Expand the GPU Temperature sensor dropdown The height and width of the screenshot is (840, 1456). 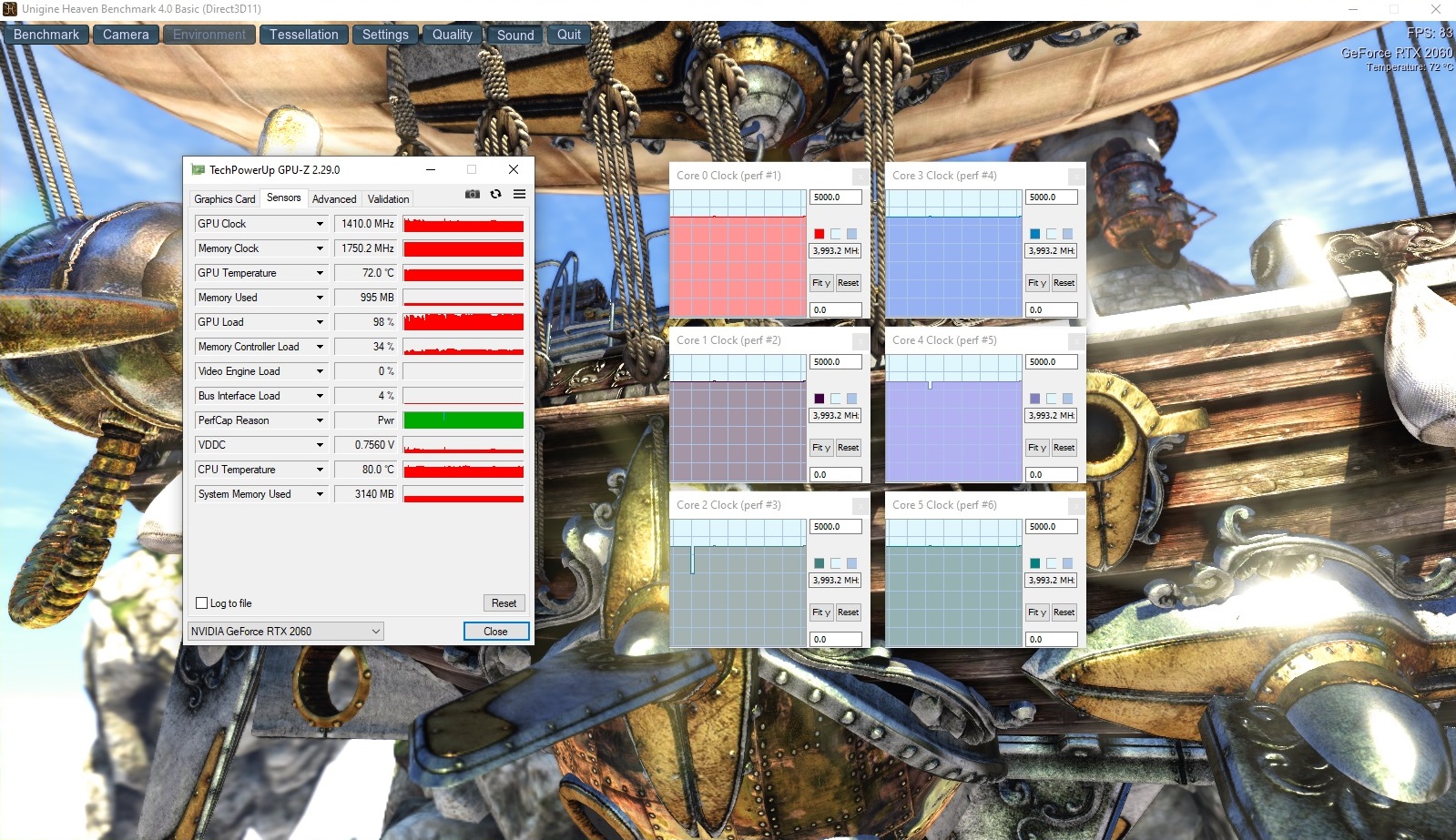[x=320, y=273]
